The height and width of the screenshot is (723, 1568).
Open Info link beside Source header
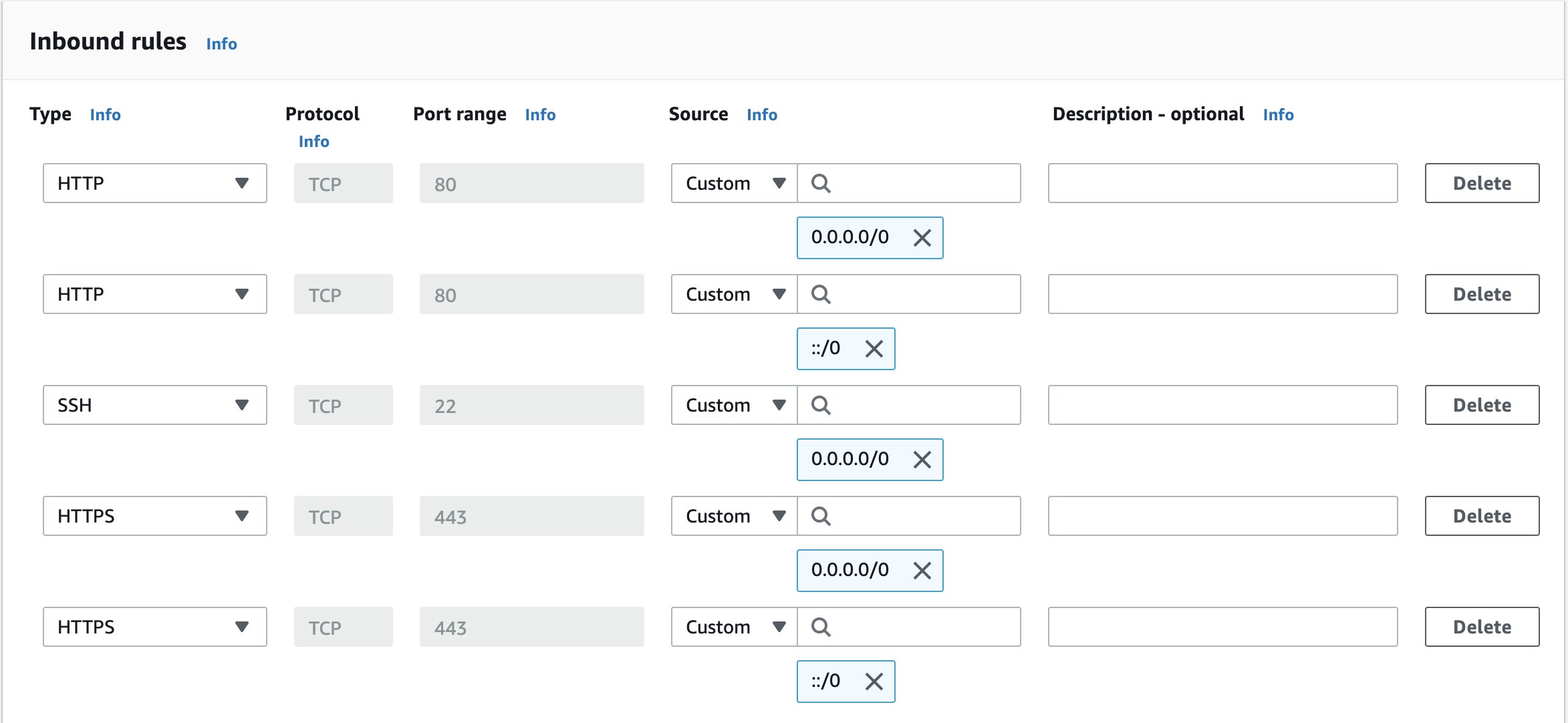coord(761,115)
